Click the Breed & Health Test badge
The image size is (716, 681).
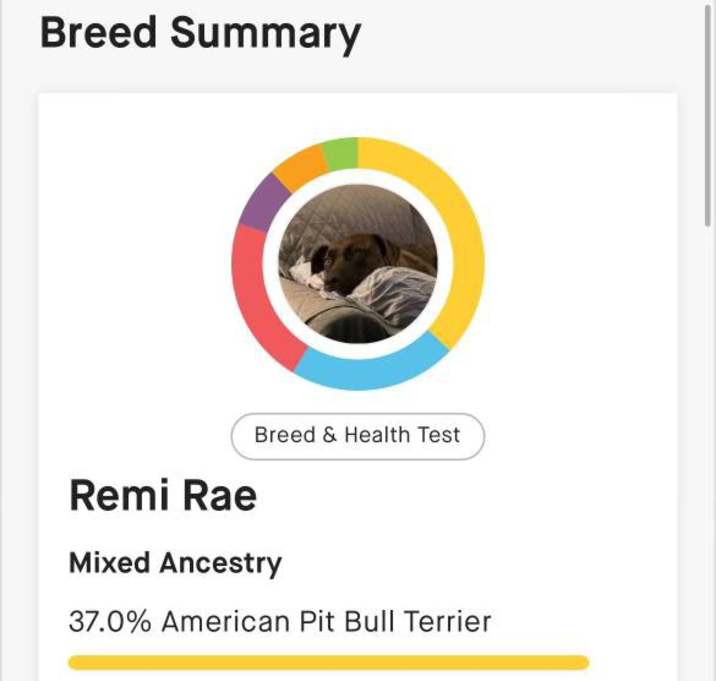358,436
